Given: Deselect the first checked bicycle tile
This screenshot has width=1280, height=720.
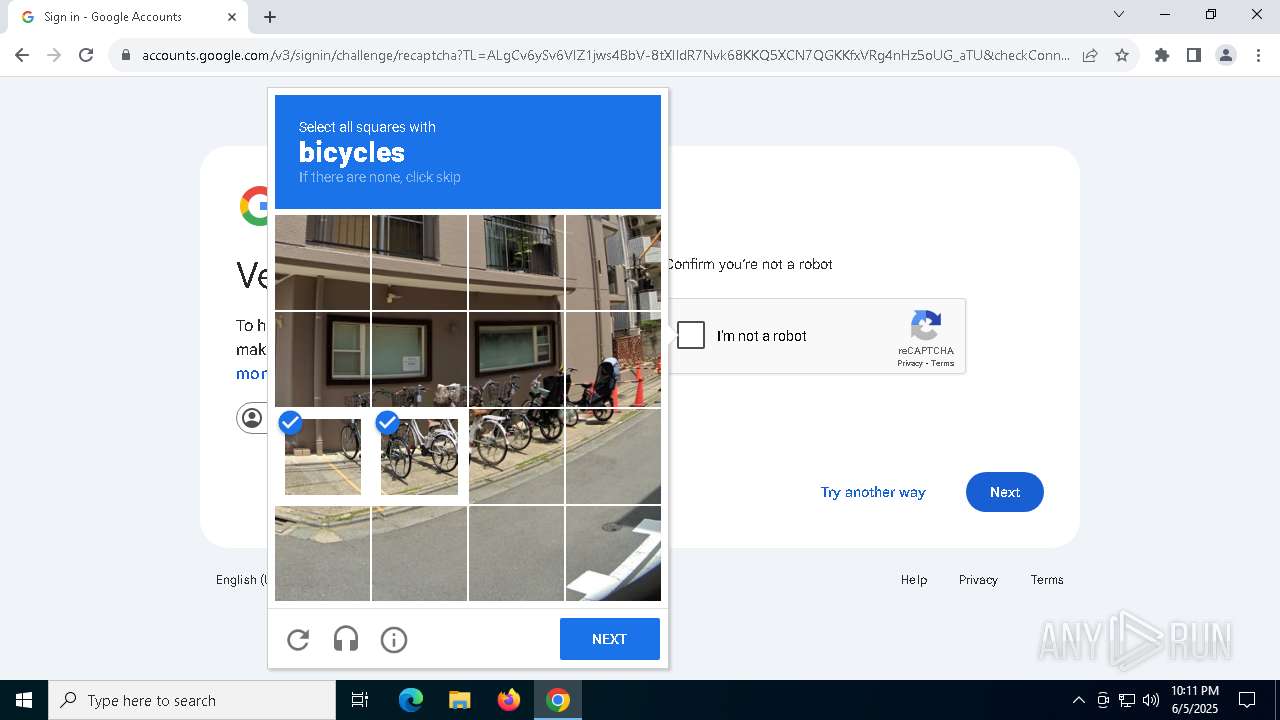Looking at the screenshot, I should pos(323,456).
